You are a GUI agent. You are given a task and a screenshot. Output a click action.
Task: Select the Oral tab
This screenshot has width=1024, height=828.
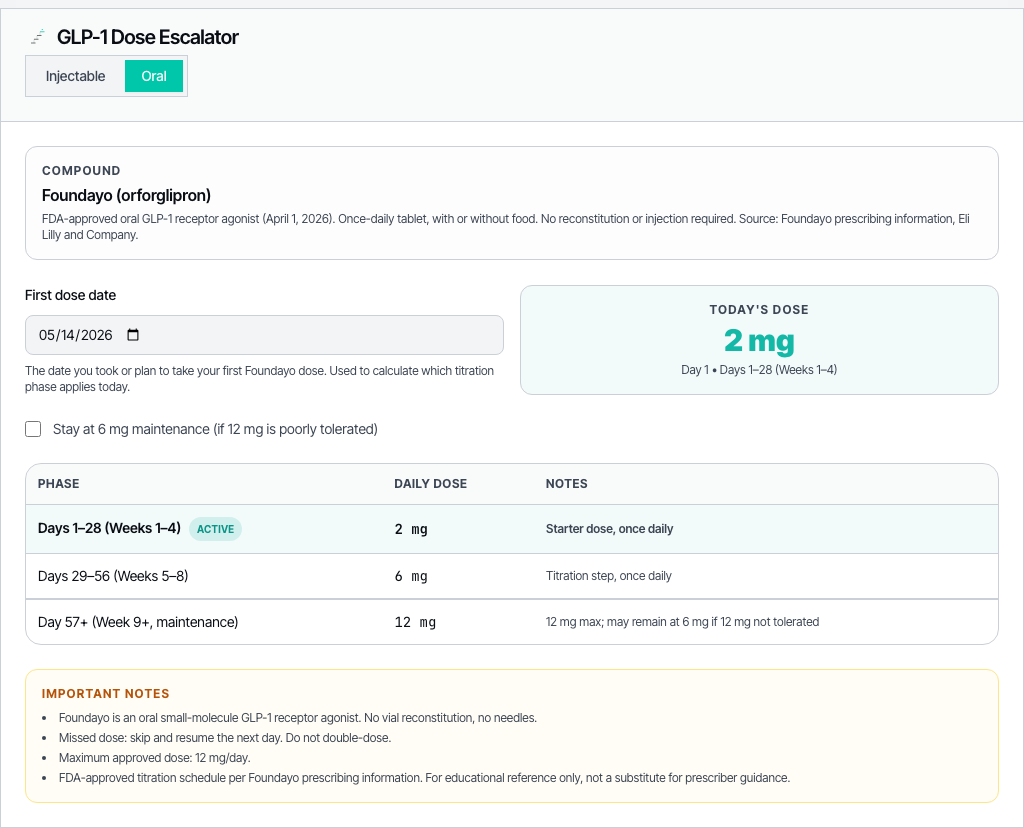point(154,76)
